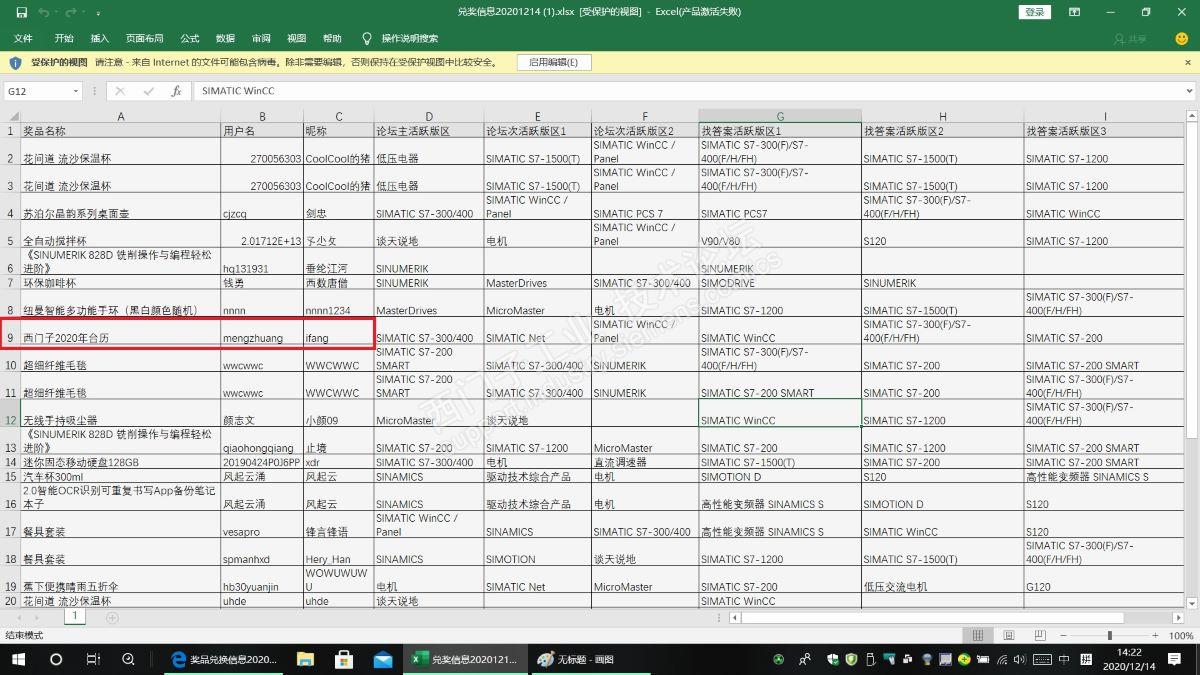Open the 插入 ribbon tab

[x=100, y=38]
